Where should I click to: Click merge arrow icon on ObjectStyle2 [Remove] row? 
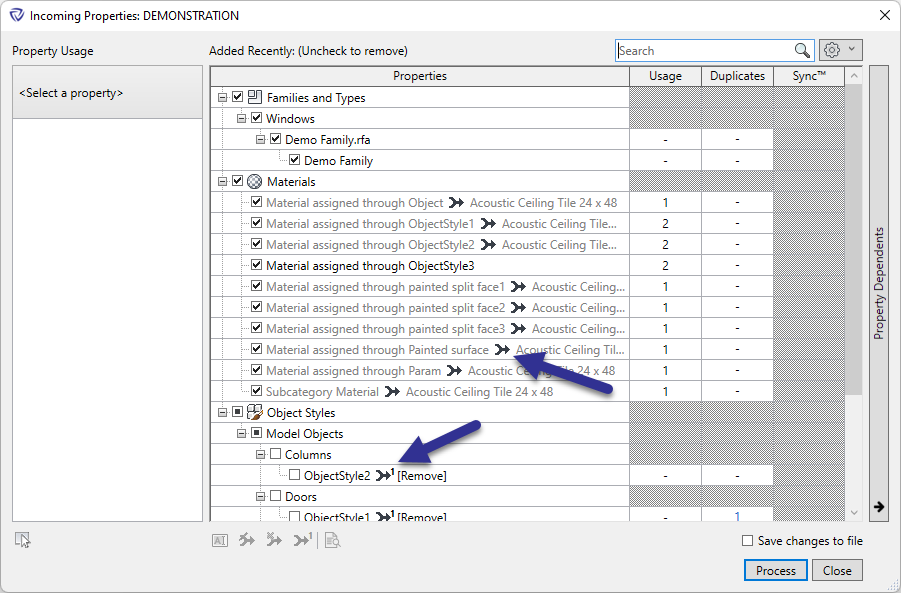coord(384,475)
